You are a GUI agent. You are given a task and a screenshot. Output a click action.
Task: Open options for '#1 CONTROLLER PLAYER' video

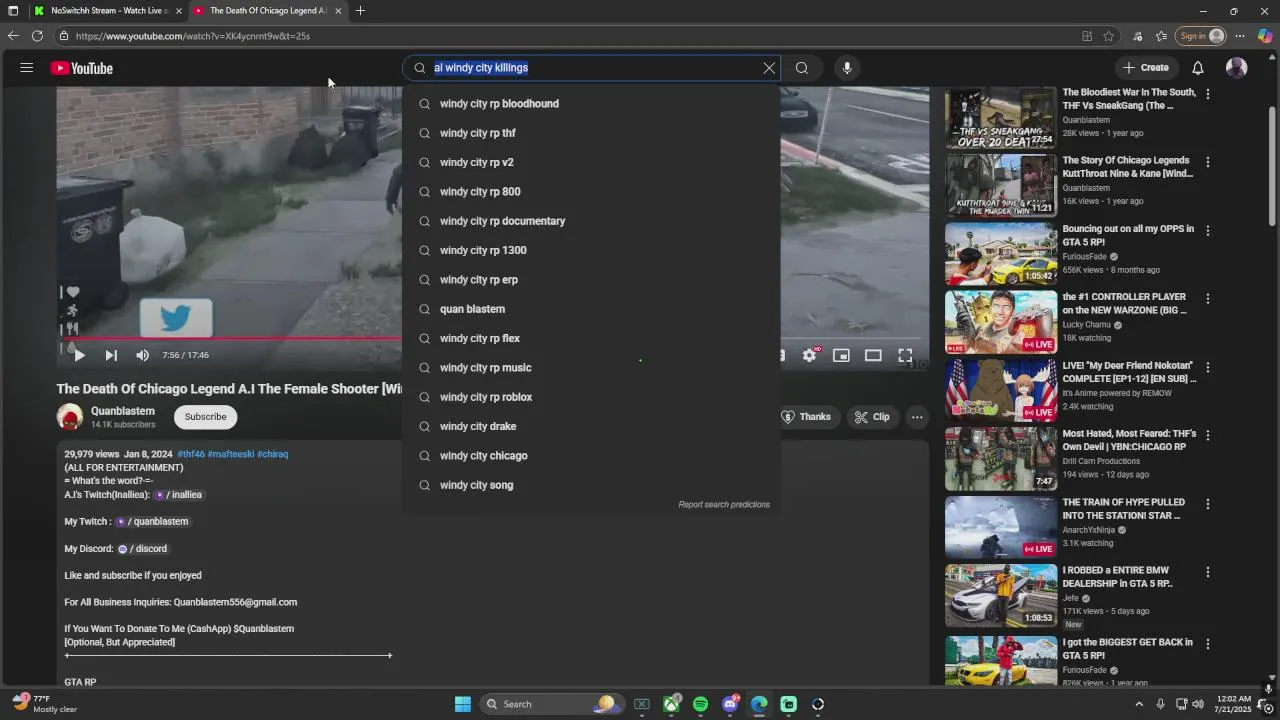coord(1208,299)
